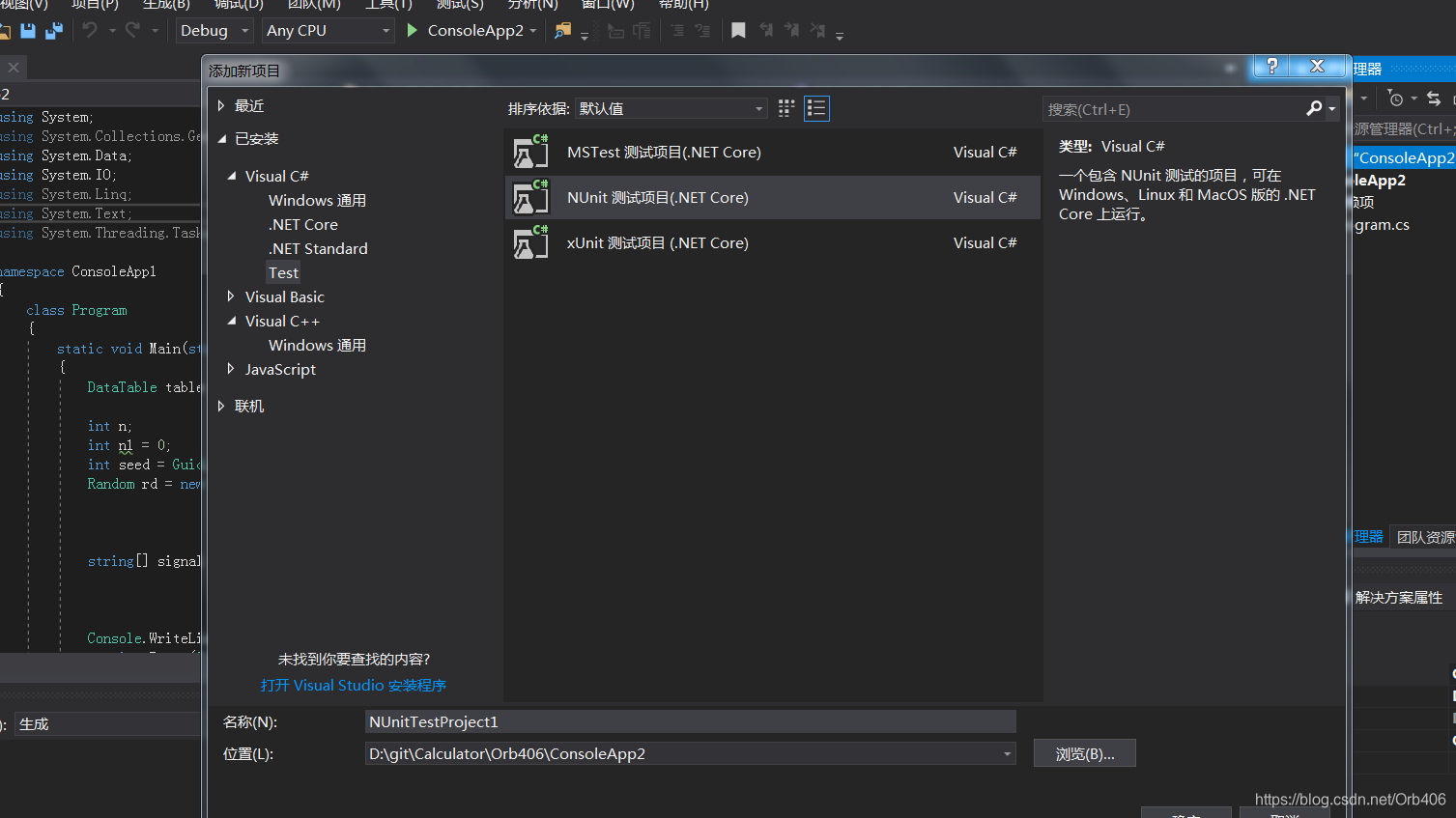Screen dimensions: 1456x818
Task: Click the pending changes clock icon in Solution Explorer
Action: [1395, 99]
